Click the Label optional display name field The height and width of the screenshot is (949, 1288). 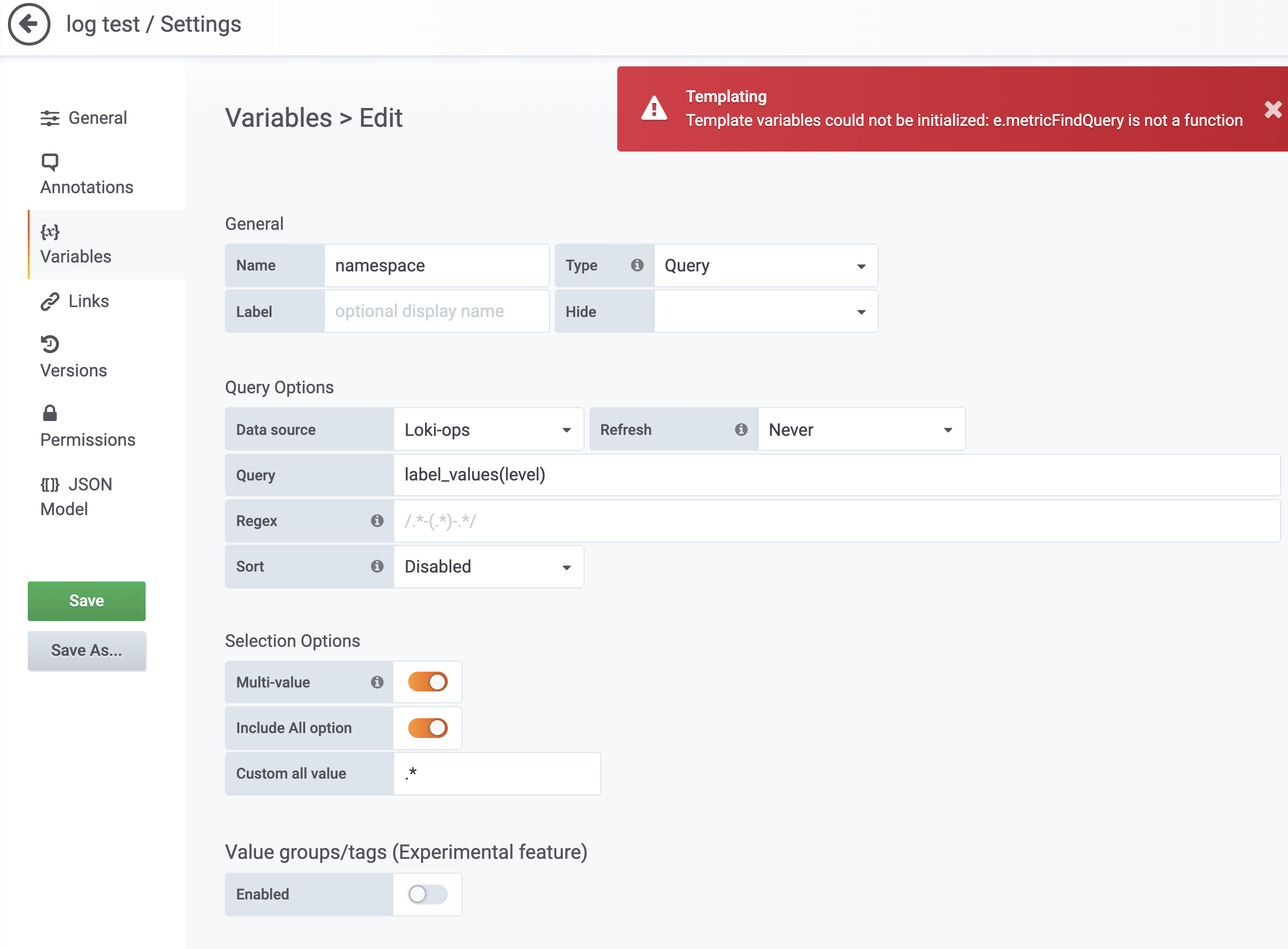436,312
